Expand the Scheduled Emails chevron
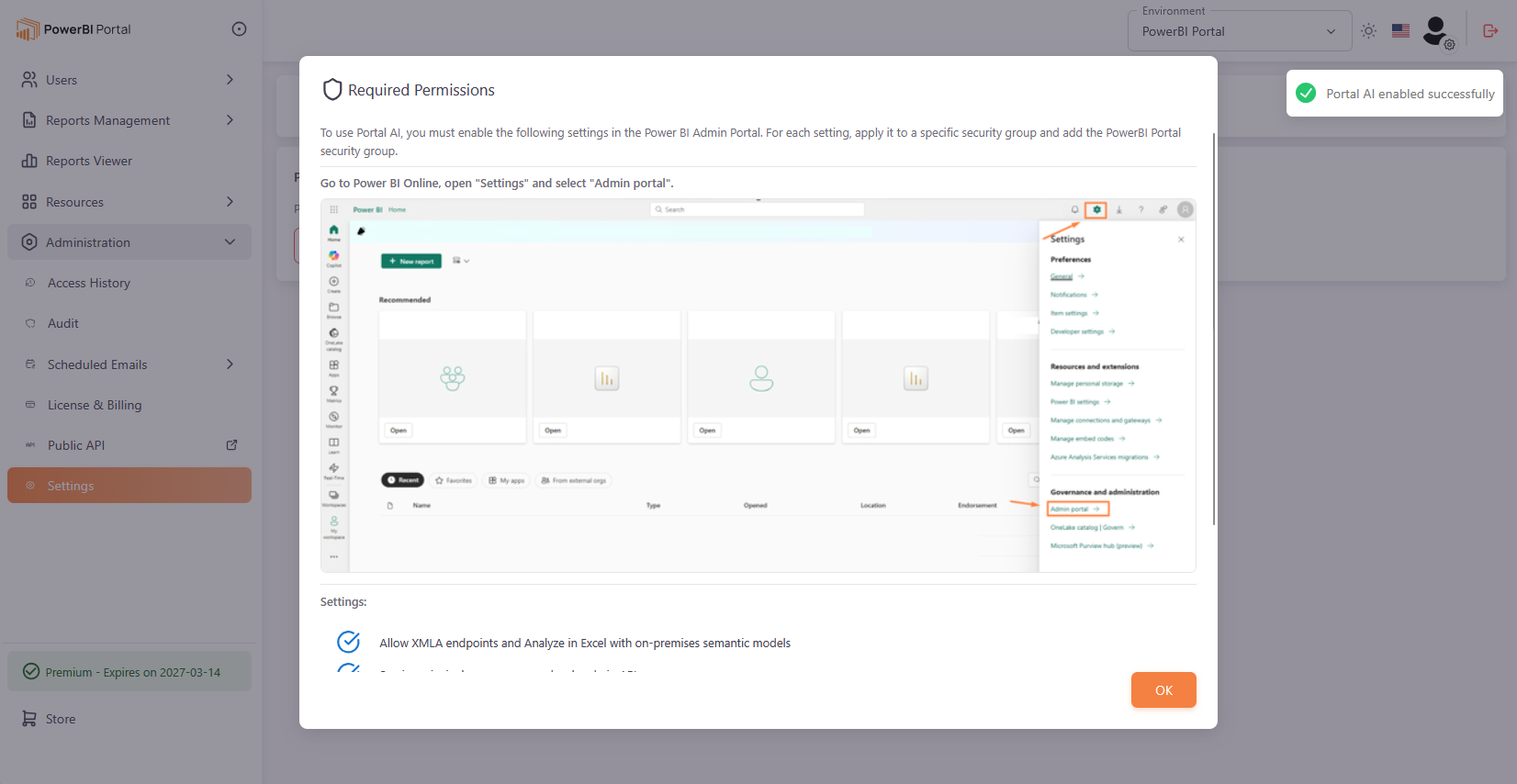Image resolution: width=1517 pixels, height=784 pixels. click(x=230, y=364)
